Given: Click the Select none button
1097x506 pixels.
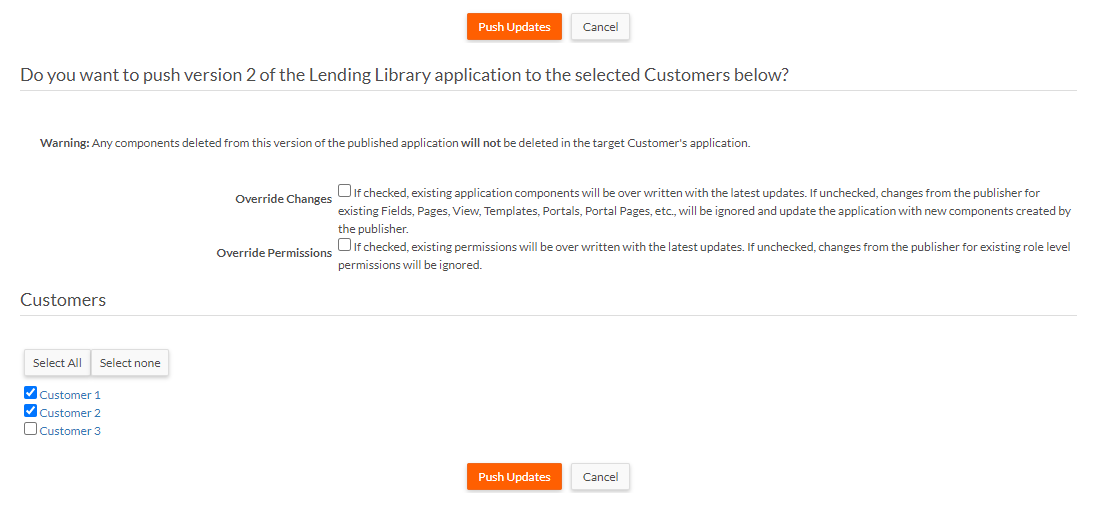Looking at the screenshot, I should click(x=130, y=363).
